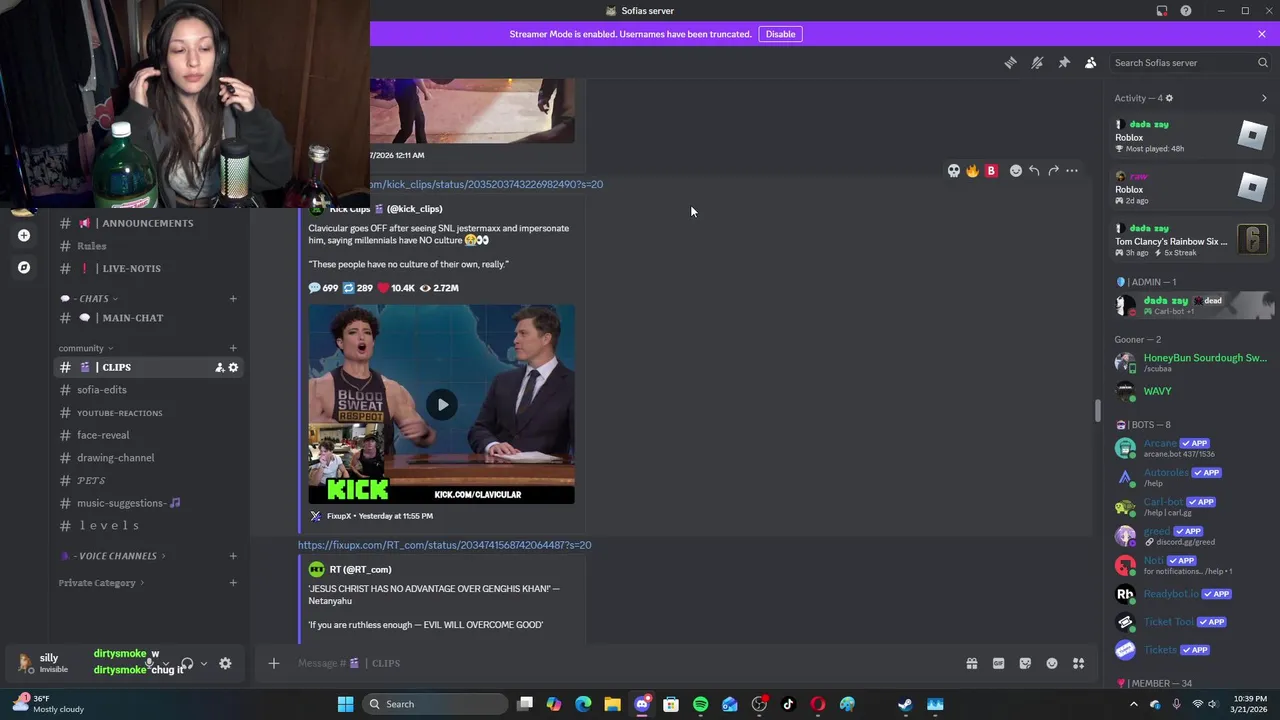Reply to message with reply arrow
Viewport: 1280px width, 720px height.
pos(1034,171)
